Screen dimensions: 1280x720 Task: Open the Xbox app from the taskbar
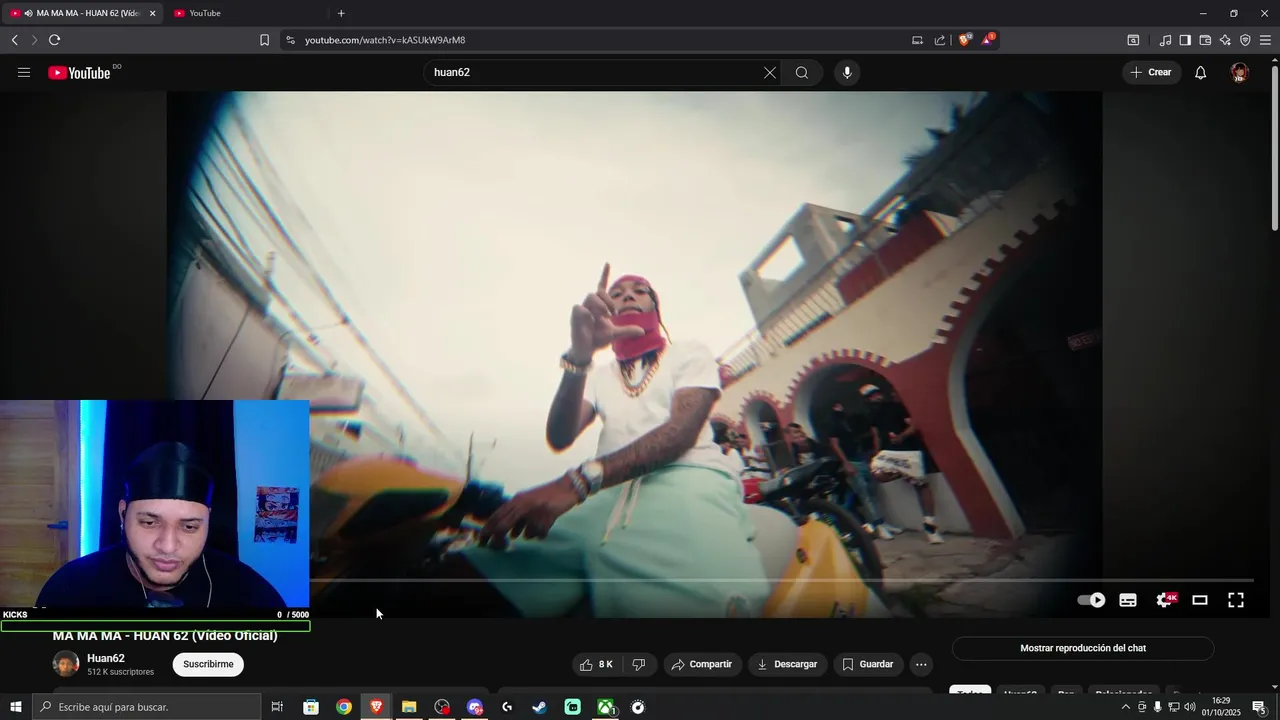tap(605, 707)
